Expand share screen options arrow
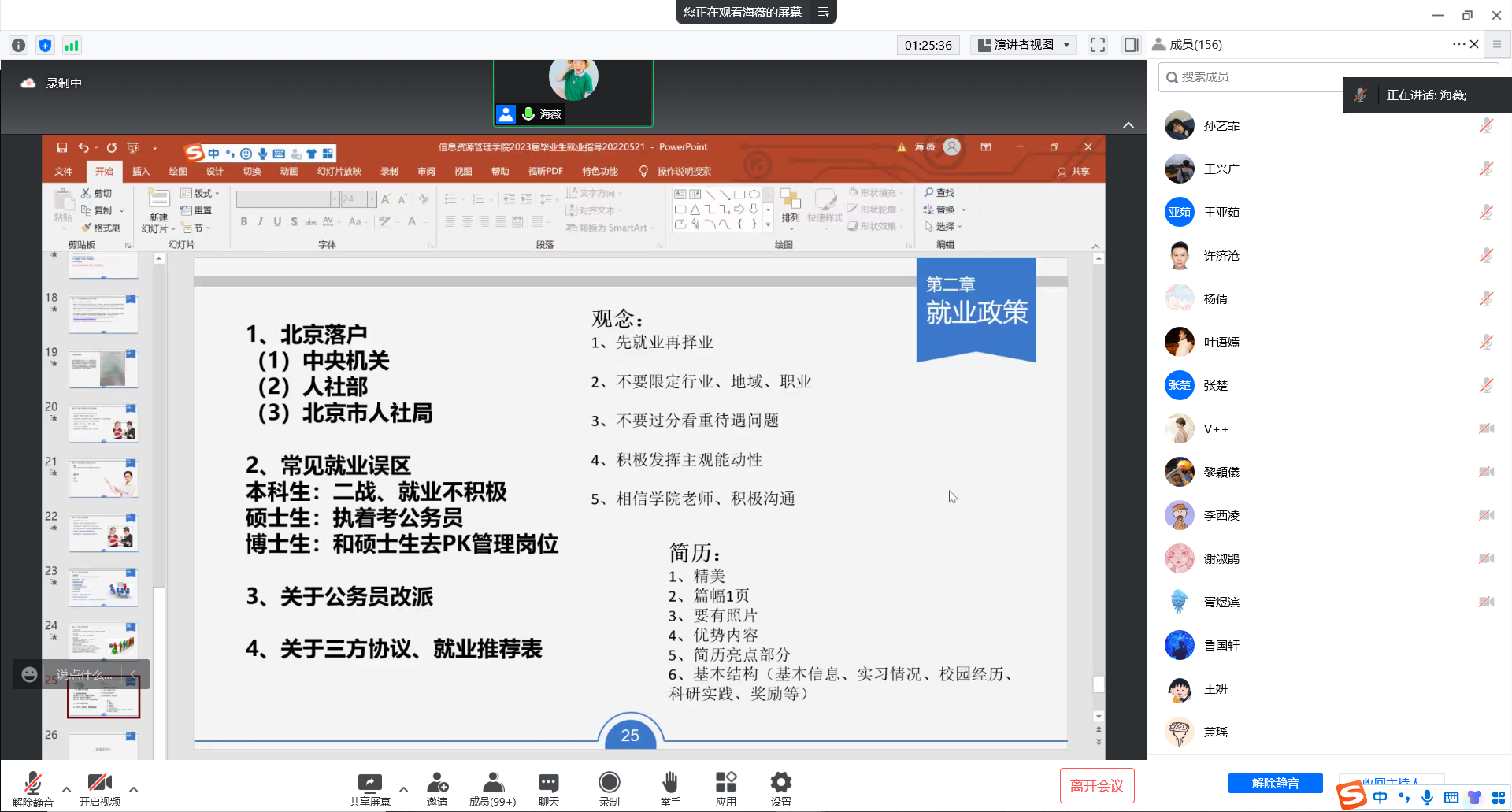The height and width of the screenshot is (812, 1512). click(x=403, y=788)
